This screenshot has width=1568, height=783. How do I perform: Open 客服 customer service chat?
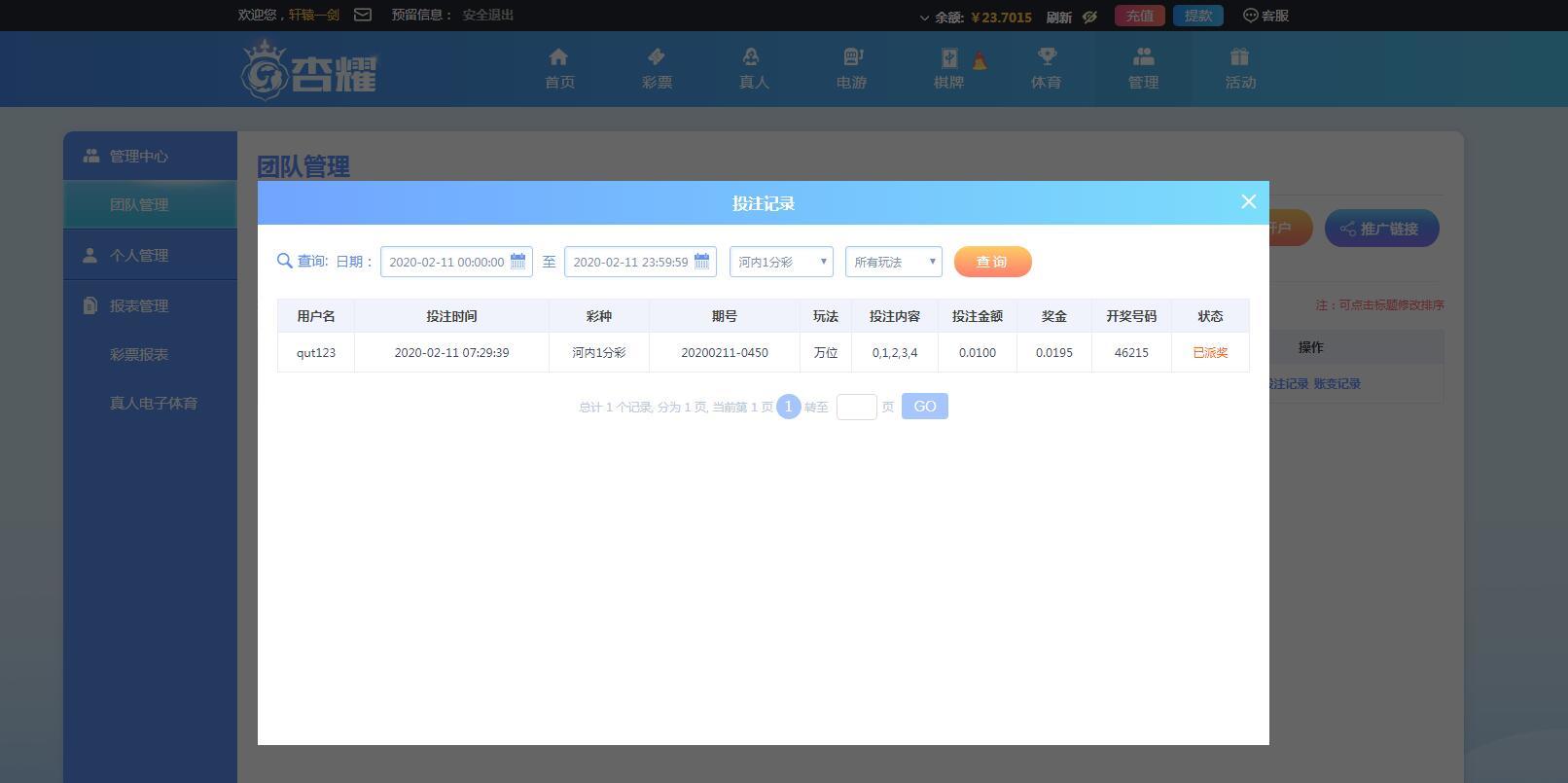tap(1266, 16)
